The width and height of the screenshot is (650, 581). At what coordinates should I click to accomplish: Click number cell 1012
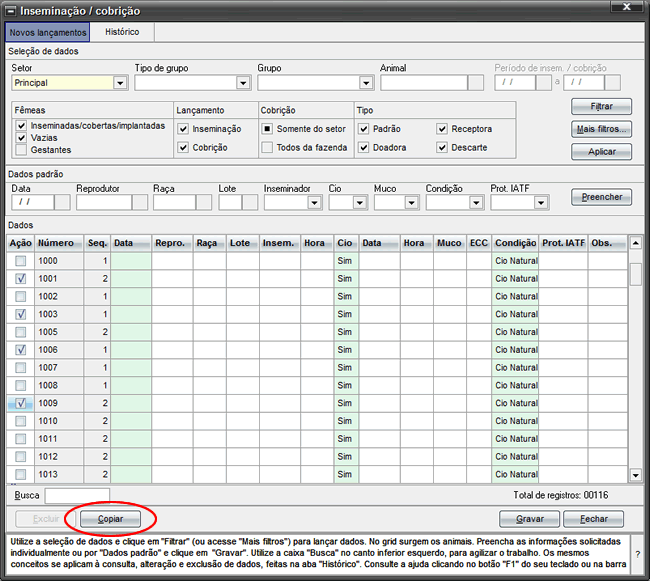click(59, 457)
